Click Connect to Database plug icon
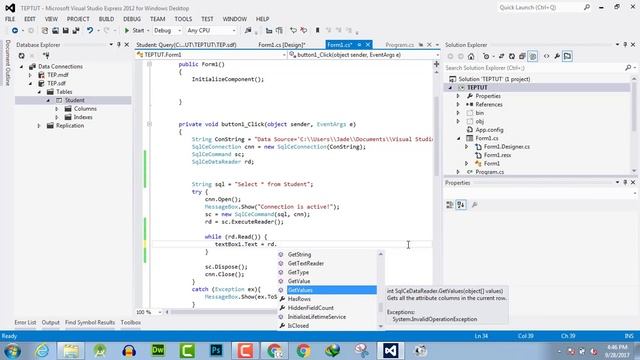The image size is (640, 360). pos(46,56)
